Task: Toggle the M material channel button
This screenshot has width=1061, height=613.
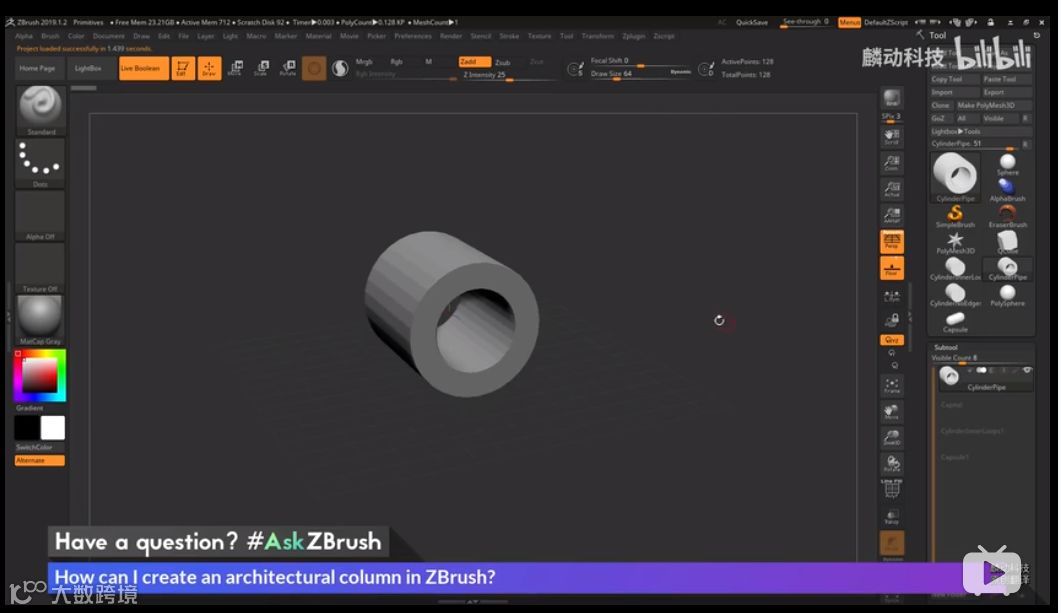Action: coord(428,62)
